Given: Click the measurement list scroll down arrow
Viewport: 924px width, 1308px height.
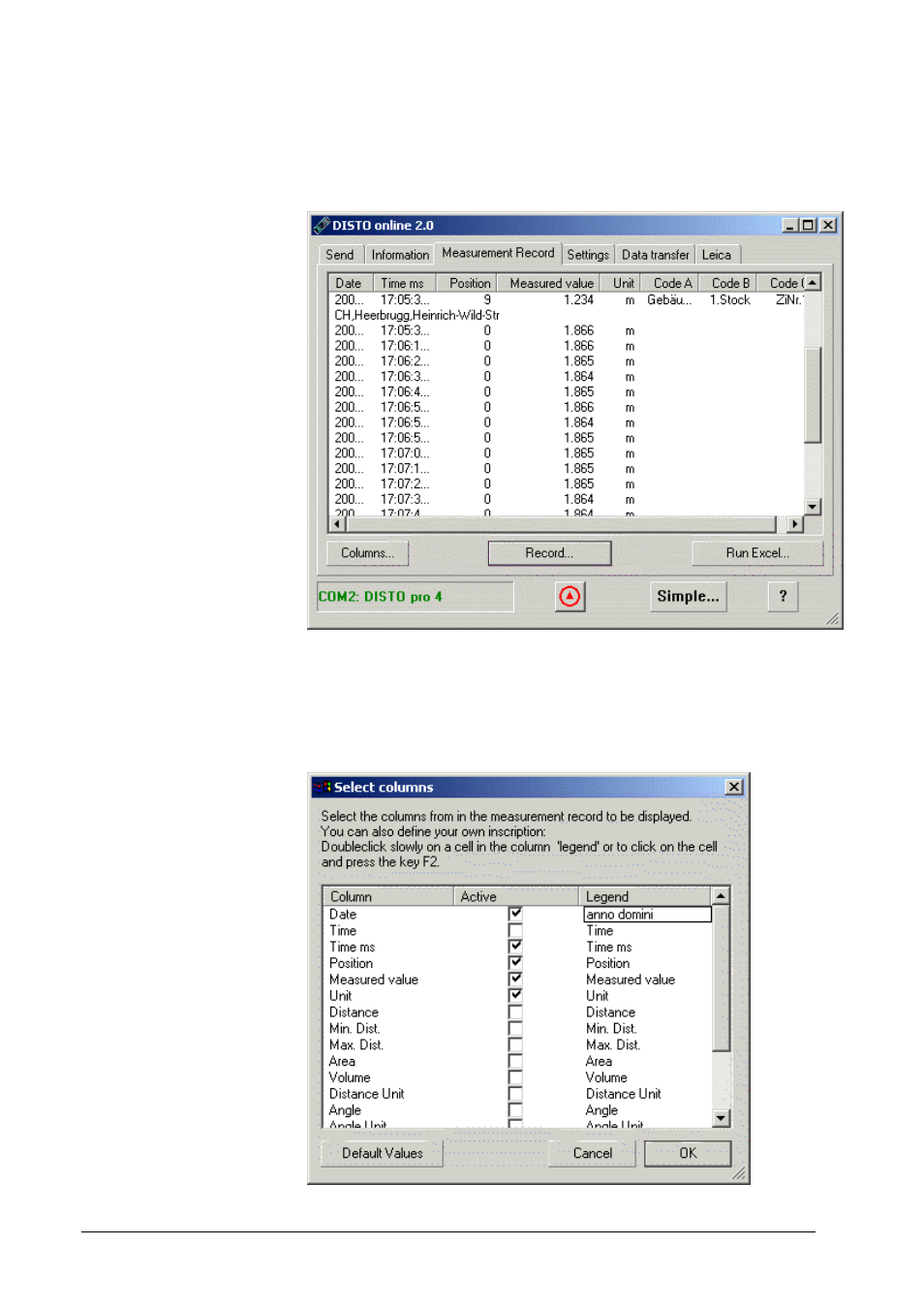Looking at the screenshot, I should 813,507.
